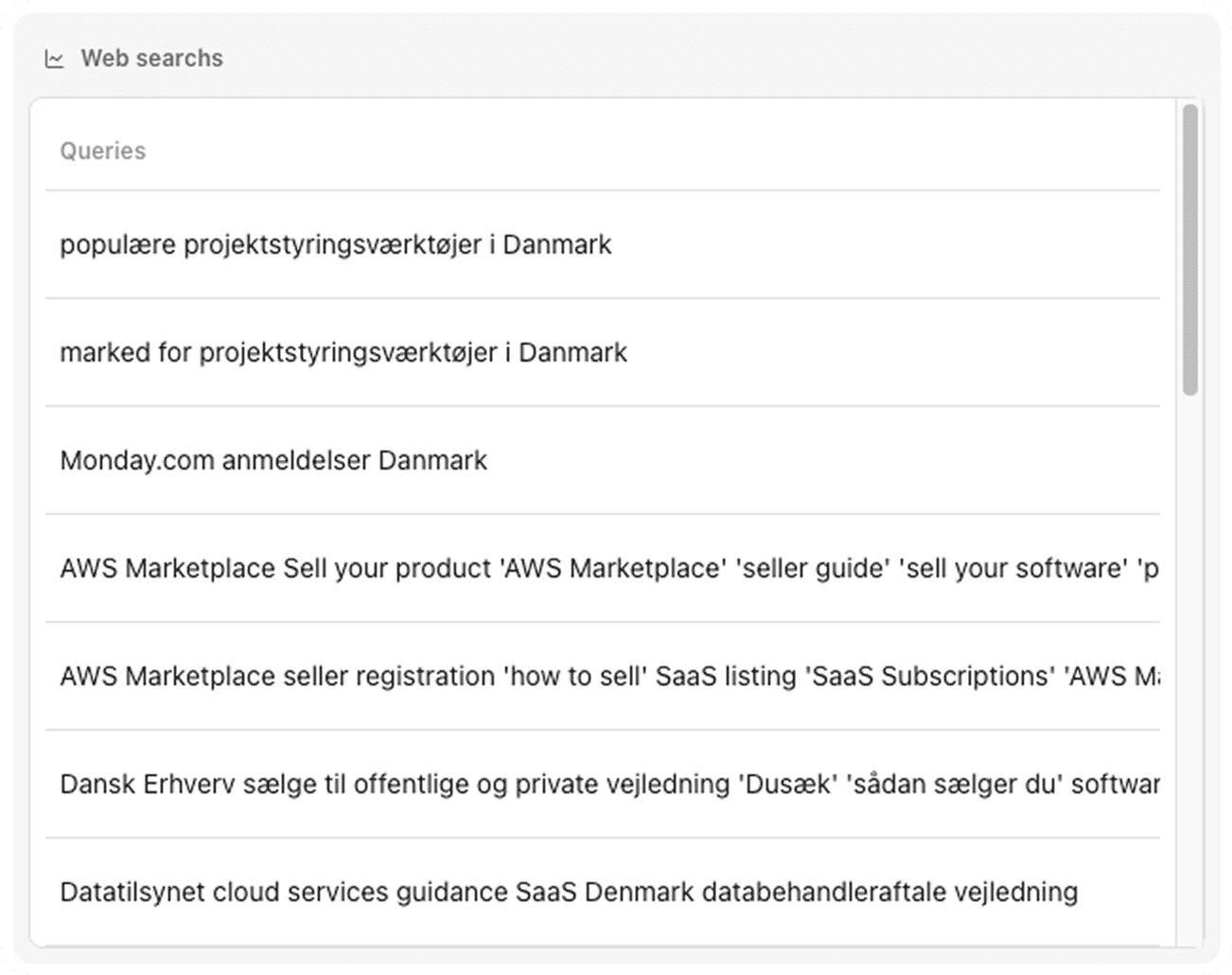This screenshot has width=1232, height=975.
Task: Click the 'sell your software' phrase
Action: point(1013,569)
